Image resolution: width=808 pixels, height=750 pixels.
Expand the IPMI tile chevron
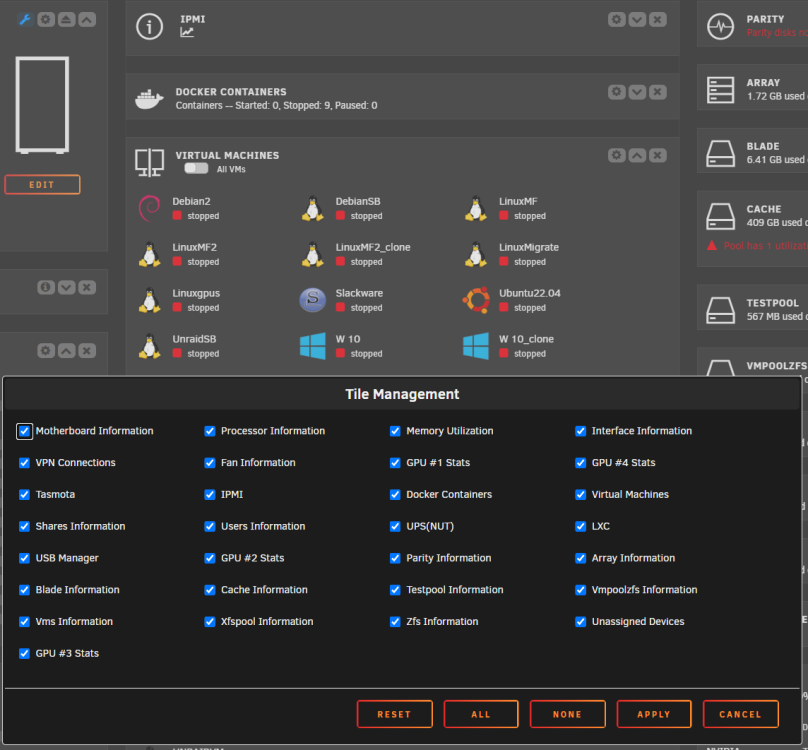637,20
